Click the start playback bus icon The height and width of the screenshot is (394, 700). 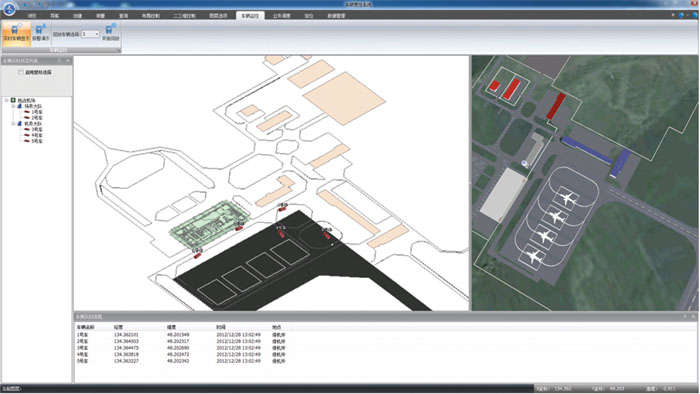coord(110,29)
